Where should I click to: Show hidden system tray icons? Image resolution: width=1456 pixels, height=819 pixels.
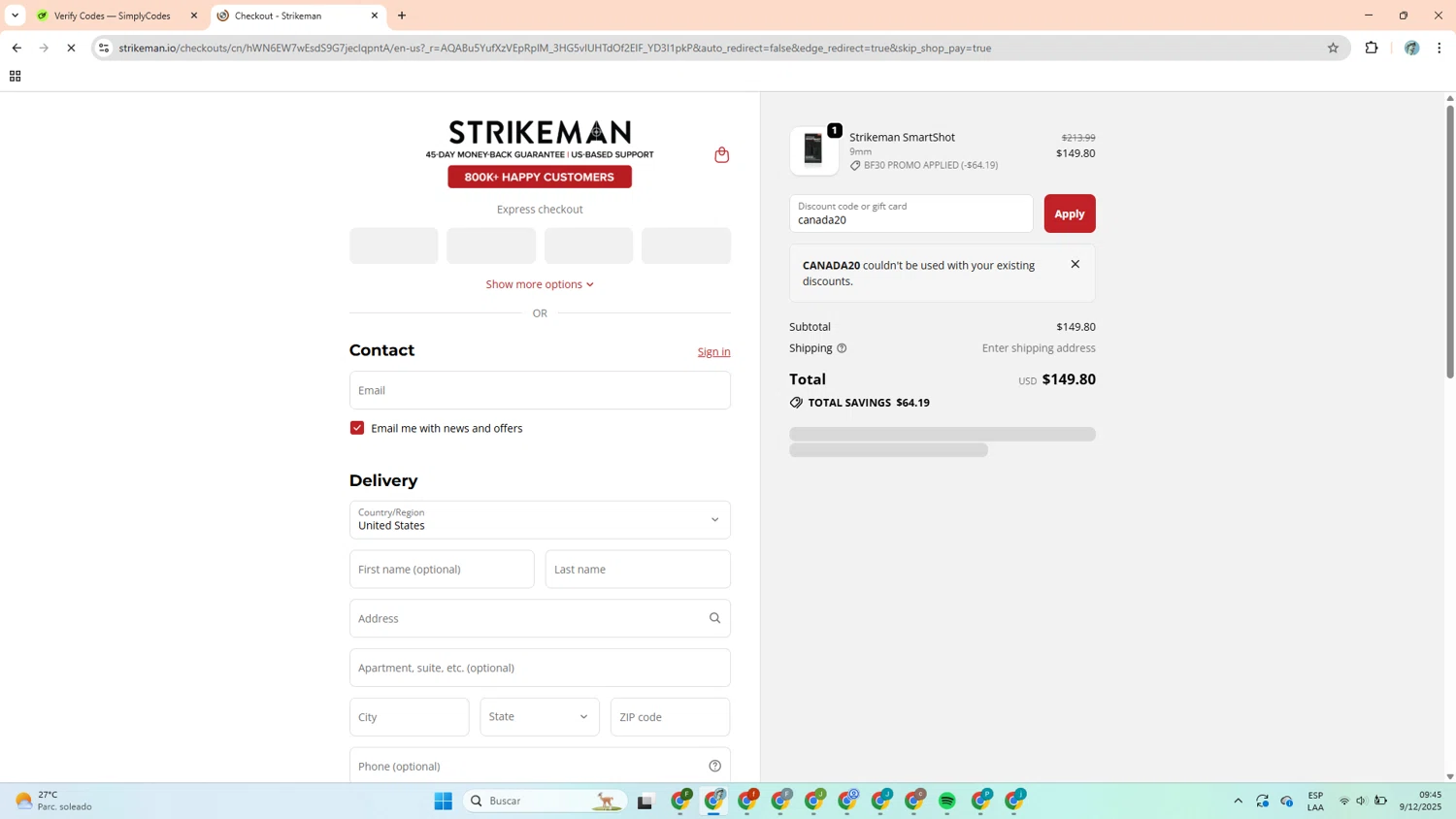1238,801
